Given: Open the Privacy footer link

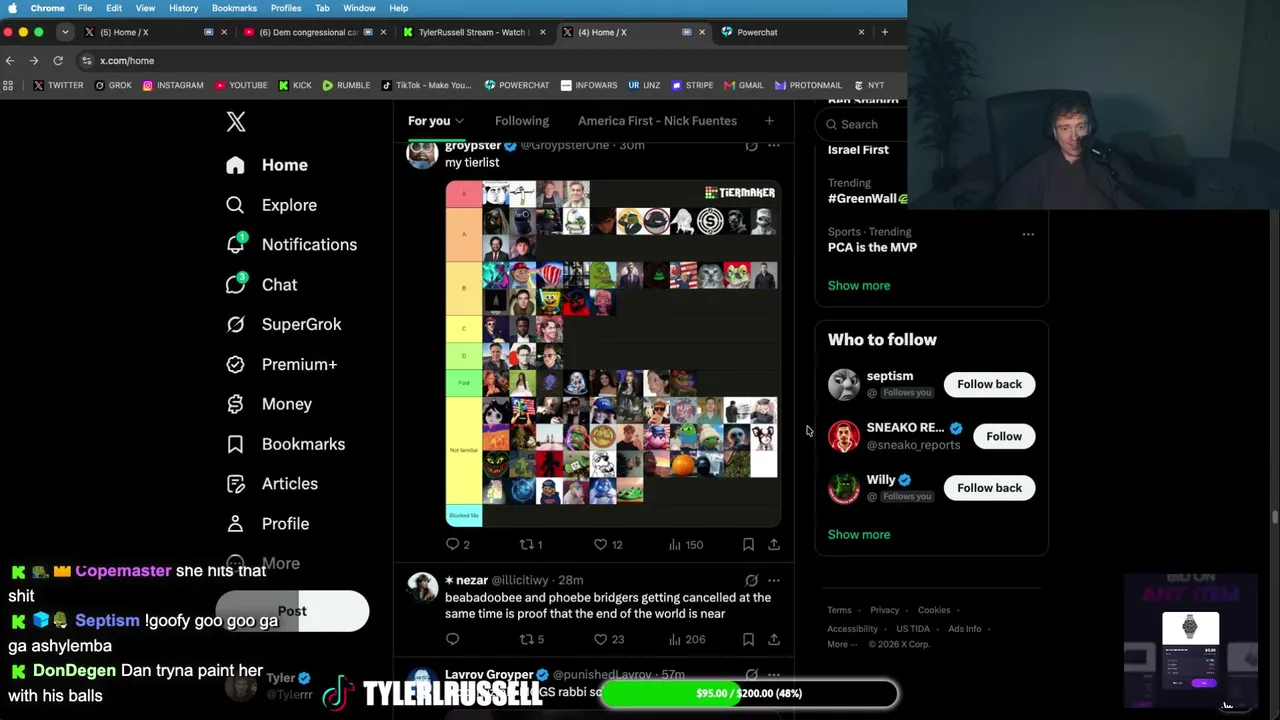Looking at the screenshot, I should click(x=884, y=610).
